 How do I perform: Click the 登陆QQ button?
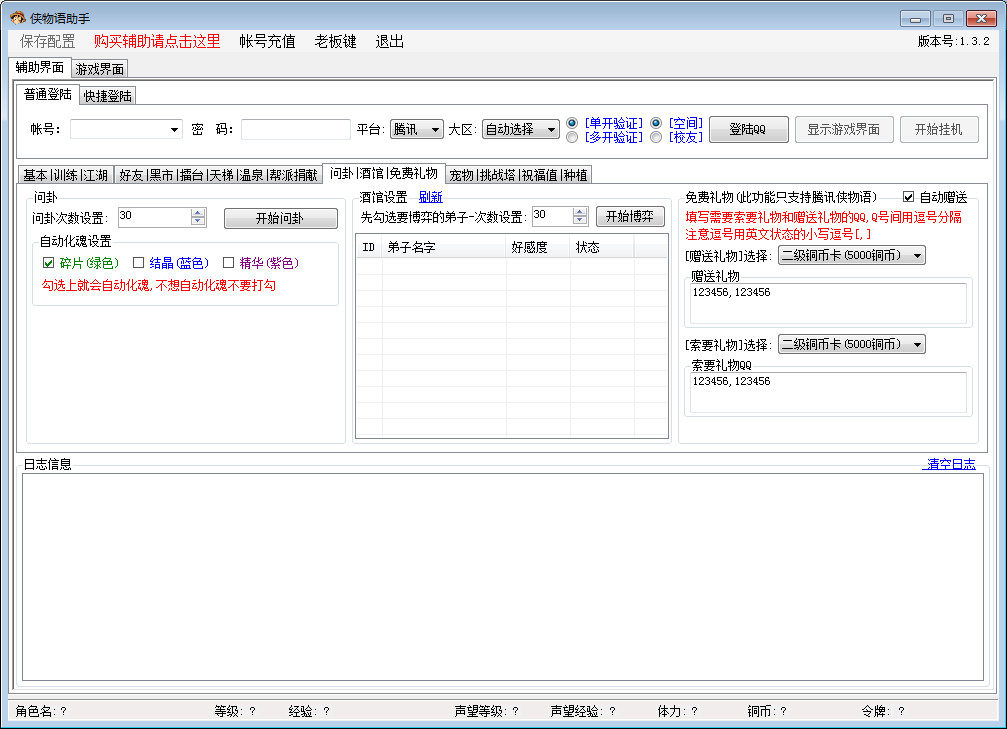[x=748, y=129]
